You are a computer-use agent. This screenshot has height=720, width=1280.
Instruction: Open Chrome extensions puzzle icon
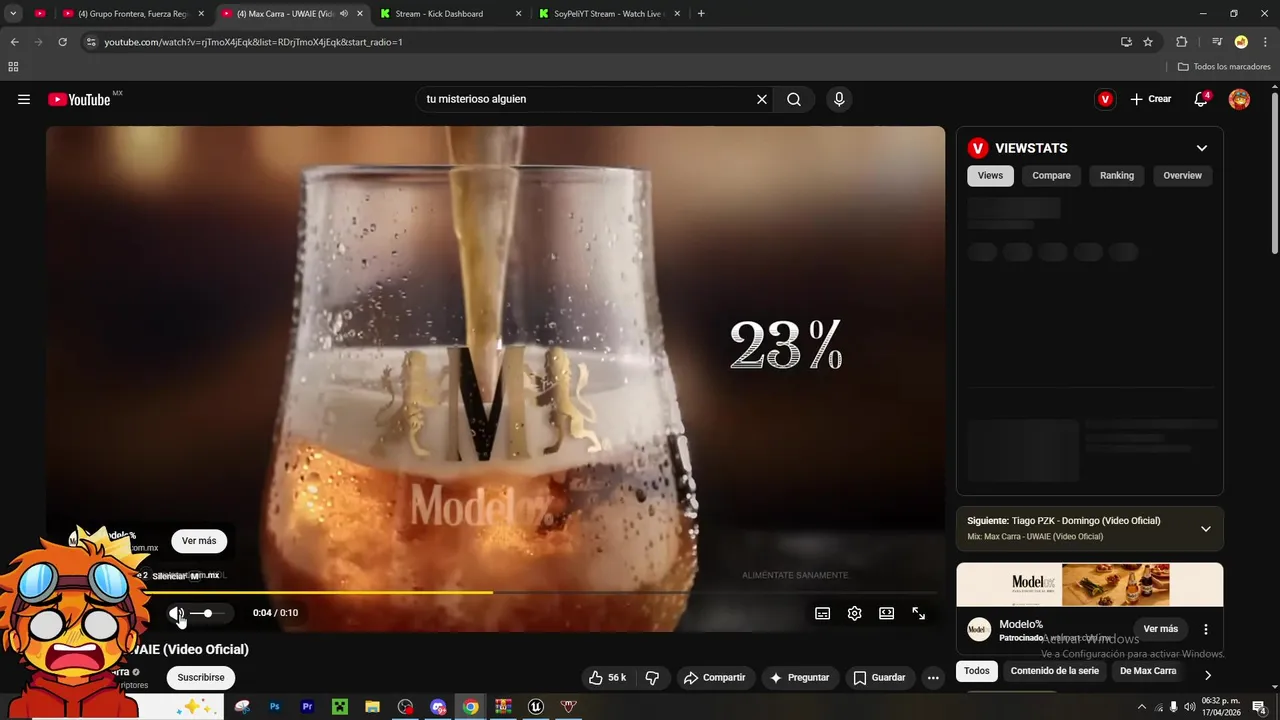1181,42
